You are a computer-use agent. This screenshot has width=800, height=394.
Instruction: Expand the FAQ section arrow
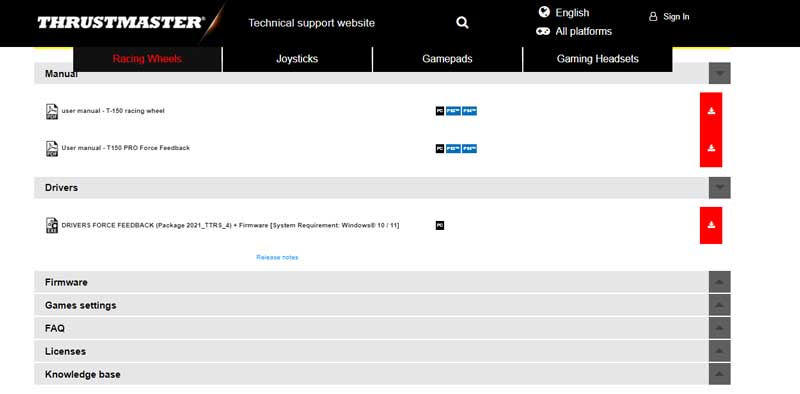click(719, 328)
